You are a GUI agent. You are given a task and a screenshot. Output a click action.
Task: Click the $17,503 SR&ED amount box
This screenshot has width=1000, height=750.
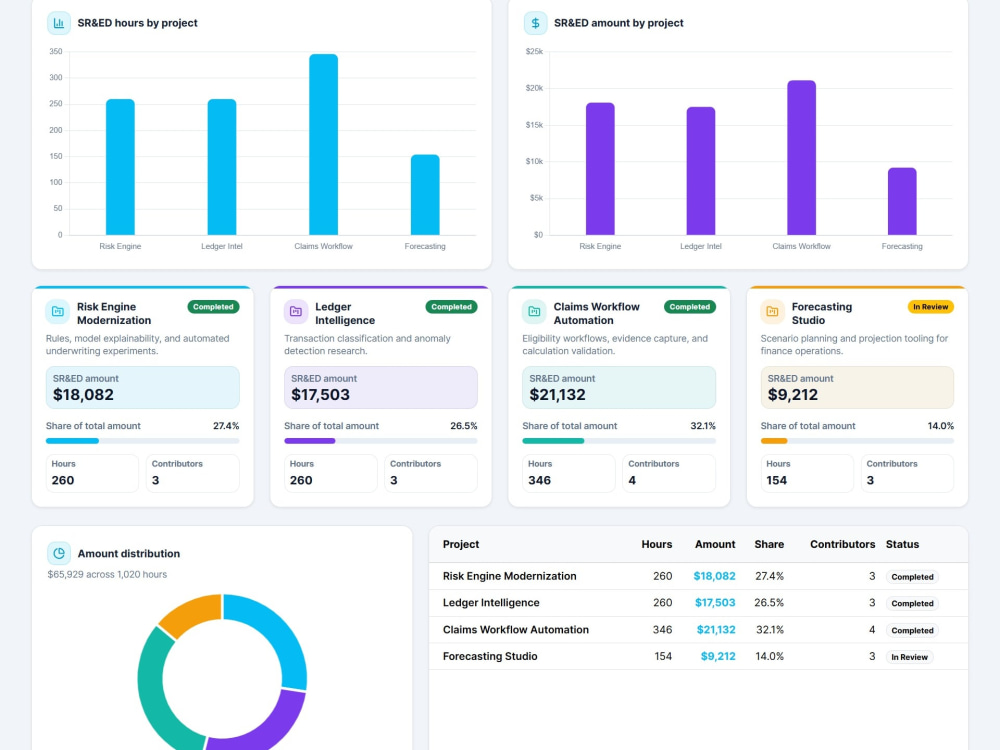(x=381, y=387)
